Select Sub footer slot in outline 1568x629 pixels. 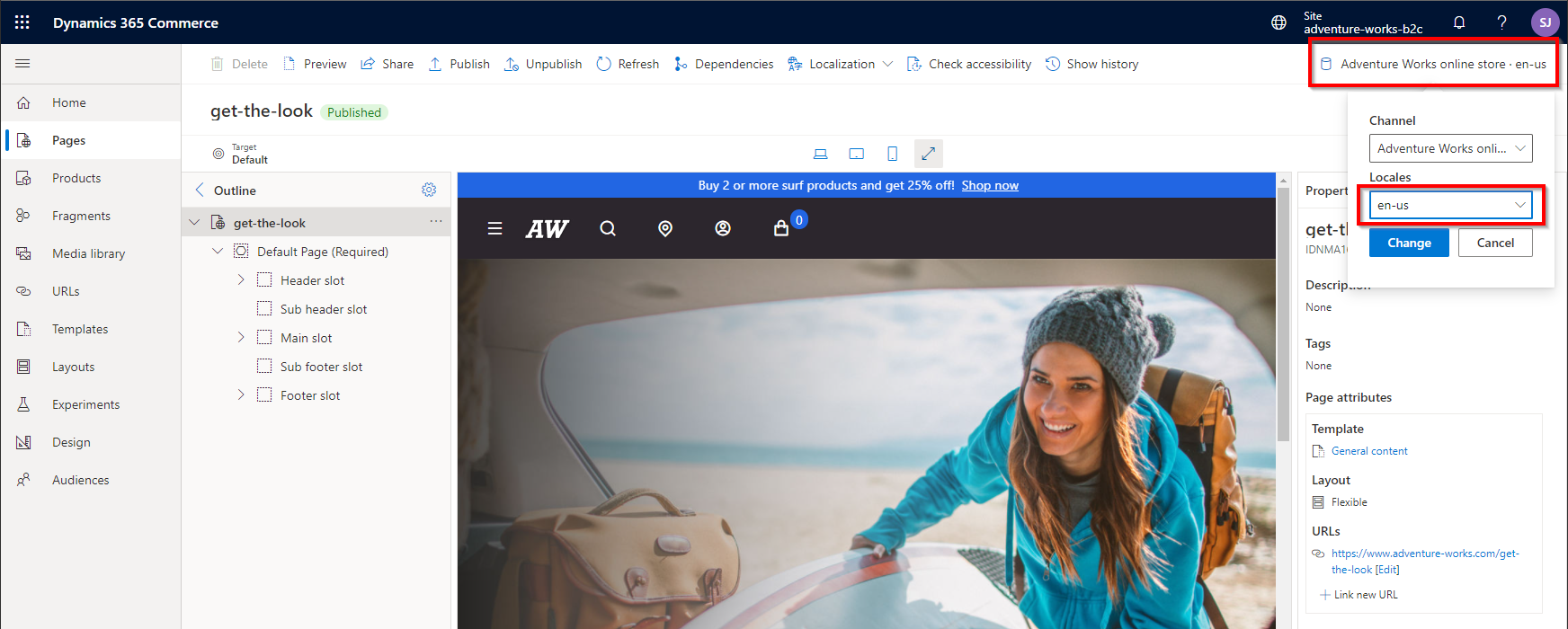[x=321, y=367]
